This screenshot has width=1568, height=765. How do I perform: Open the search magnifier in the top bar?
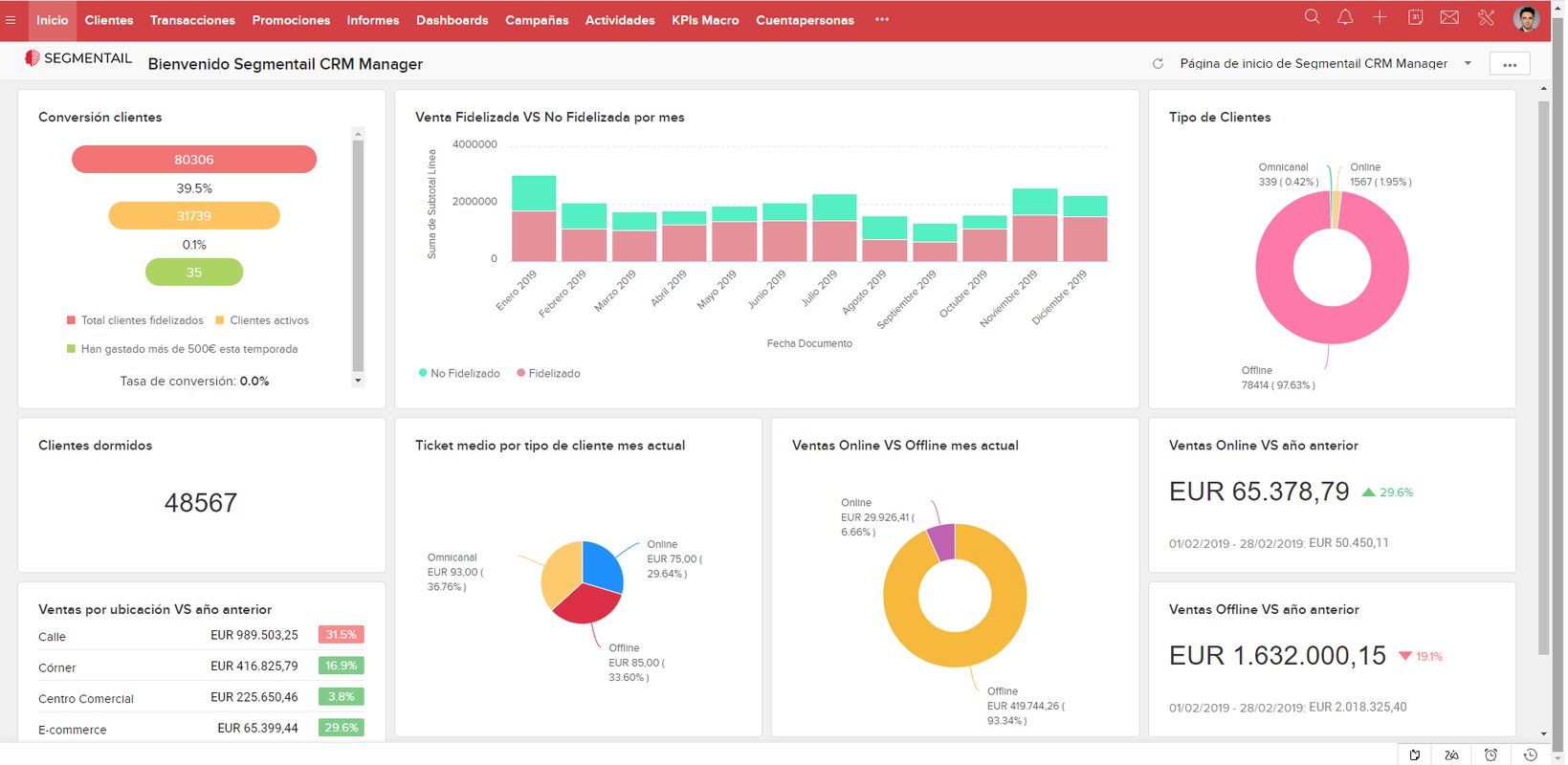[1312, 17]
